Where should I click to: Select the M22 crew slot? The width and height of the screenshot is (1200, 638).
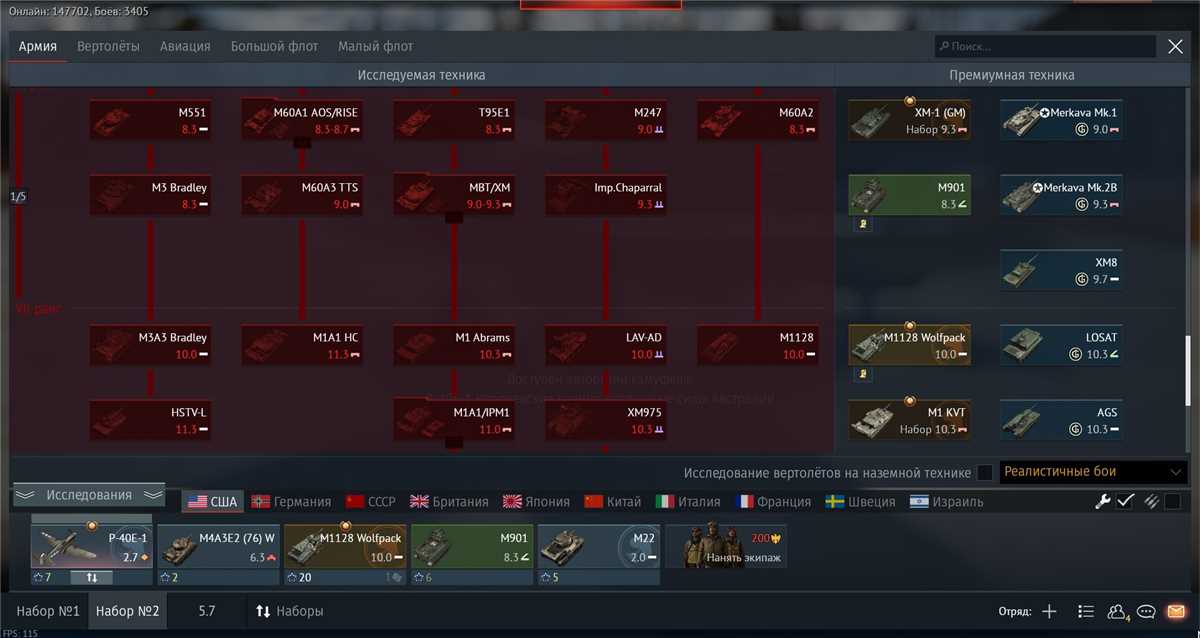(599, 548)
